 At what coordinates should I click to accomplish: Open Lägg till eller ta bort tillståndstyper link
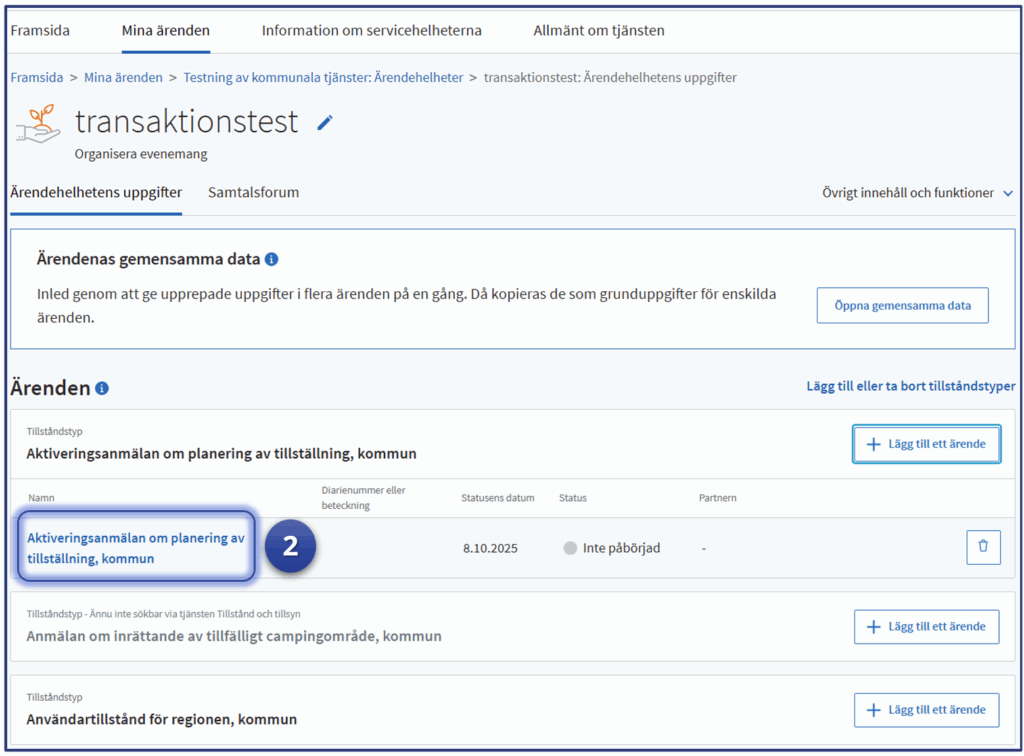click(910, 386)
